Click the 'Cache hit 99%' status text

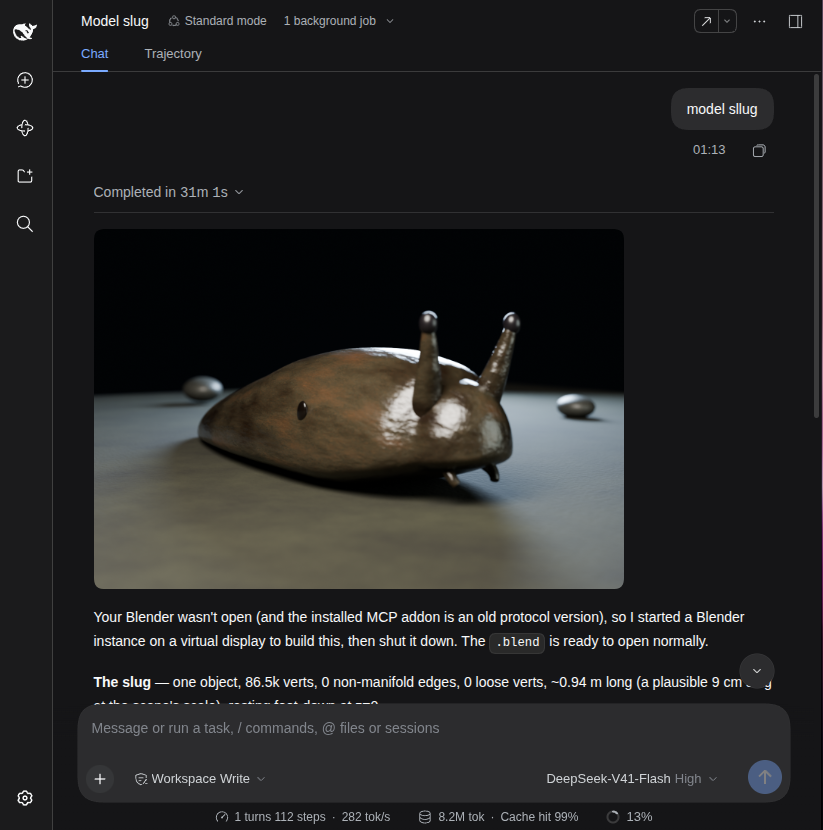click(539, 817)
